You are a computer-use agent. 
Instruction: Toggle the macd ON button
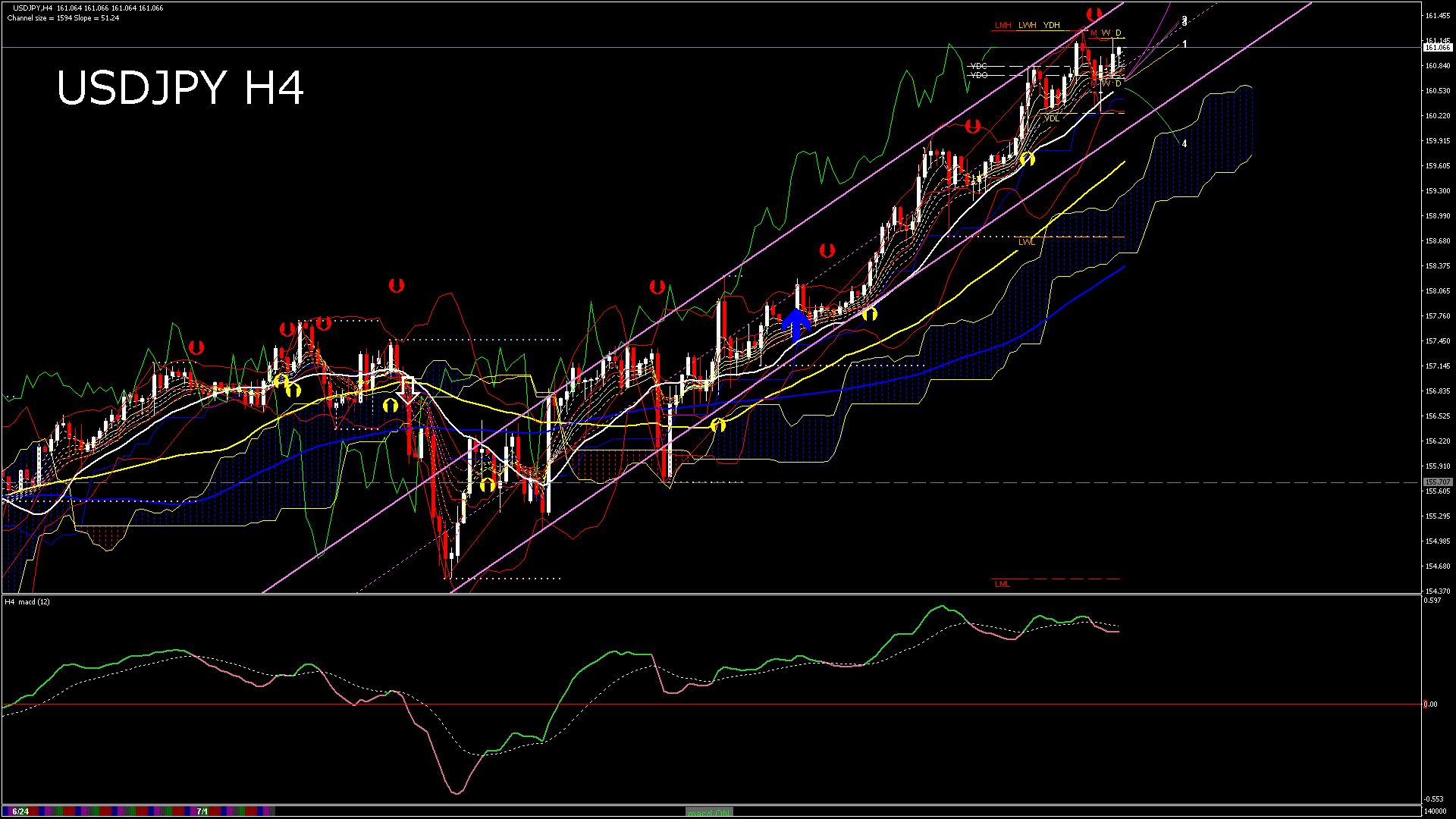(710, 812)
